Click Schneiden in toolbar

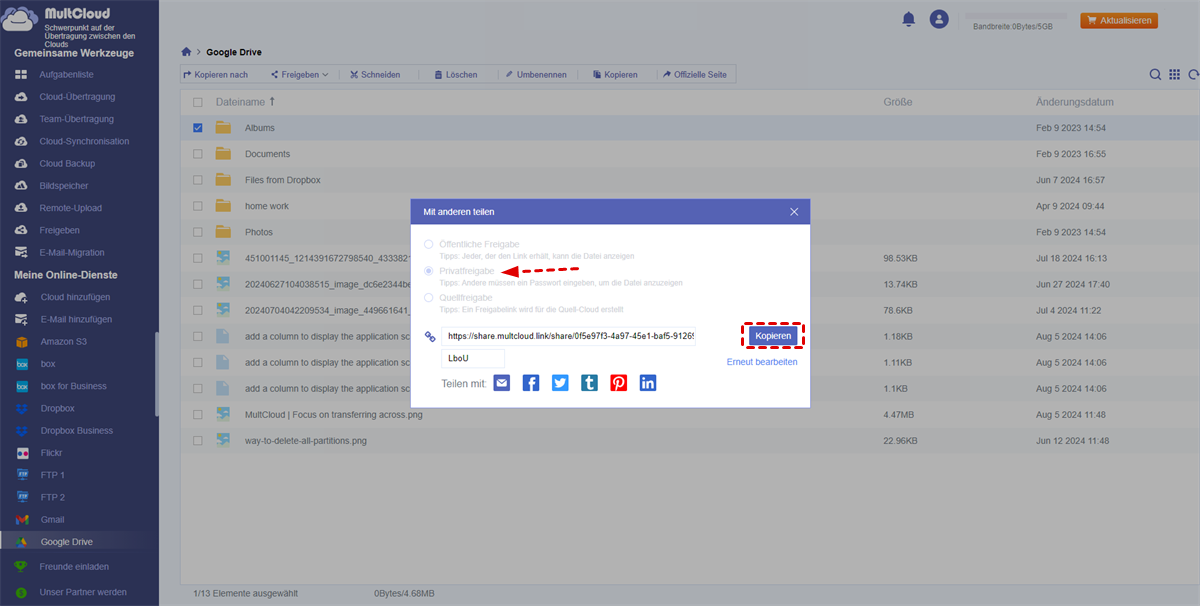375,75
